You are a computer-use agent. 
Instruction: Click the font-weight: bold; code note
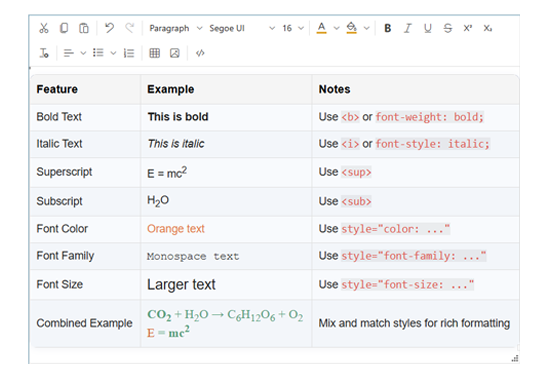pyautogui.click(x=430, y=116)
